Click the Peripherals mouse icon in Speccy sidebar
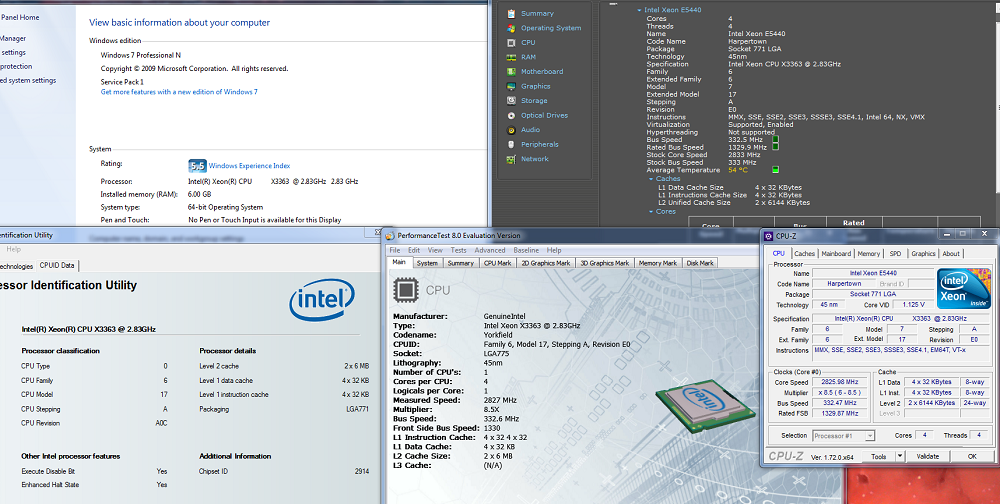 click(511, 145)
